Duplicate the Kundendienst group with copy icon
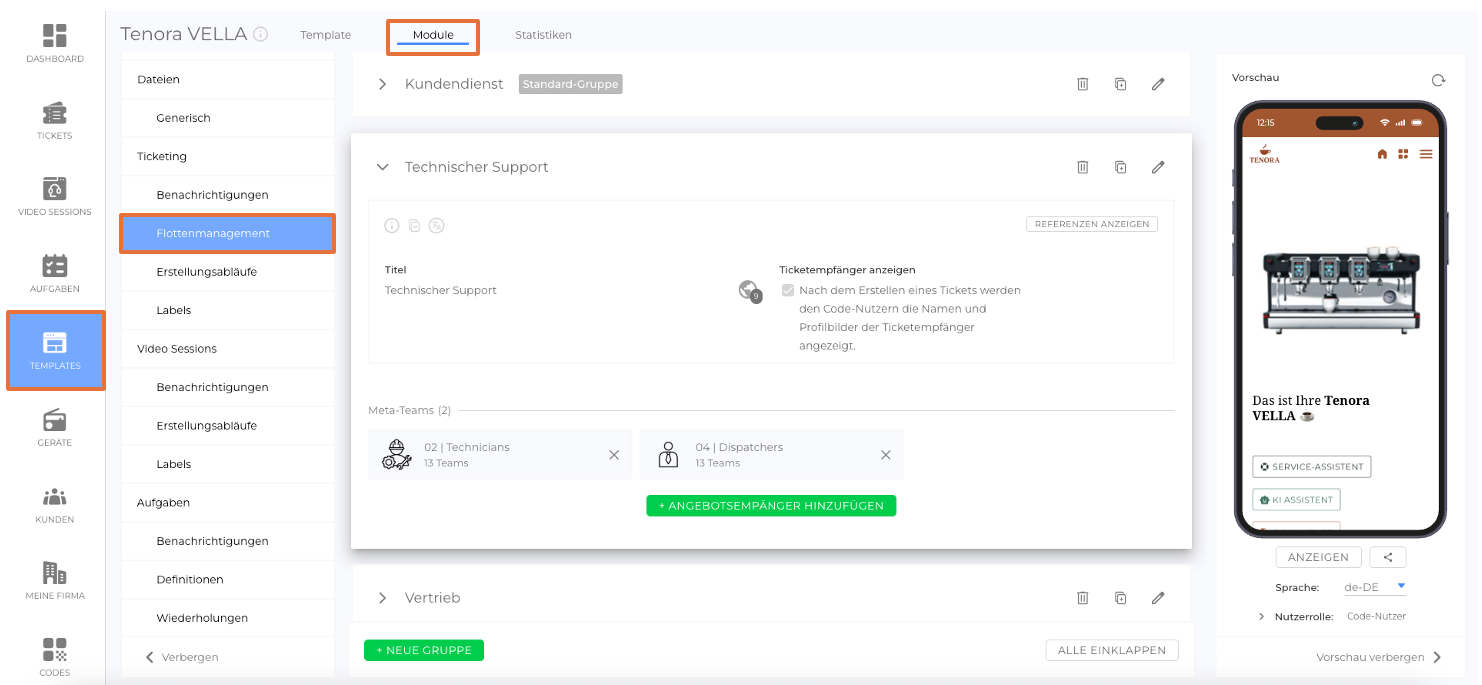This screenshot has width=1482, height=685. (x=1120, y=85)
